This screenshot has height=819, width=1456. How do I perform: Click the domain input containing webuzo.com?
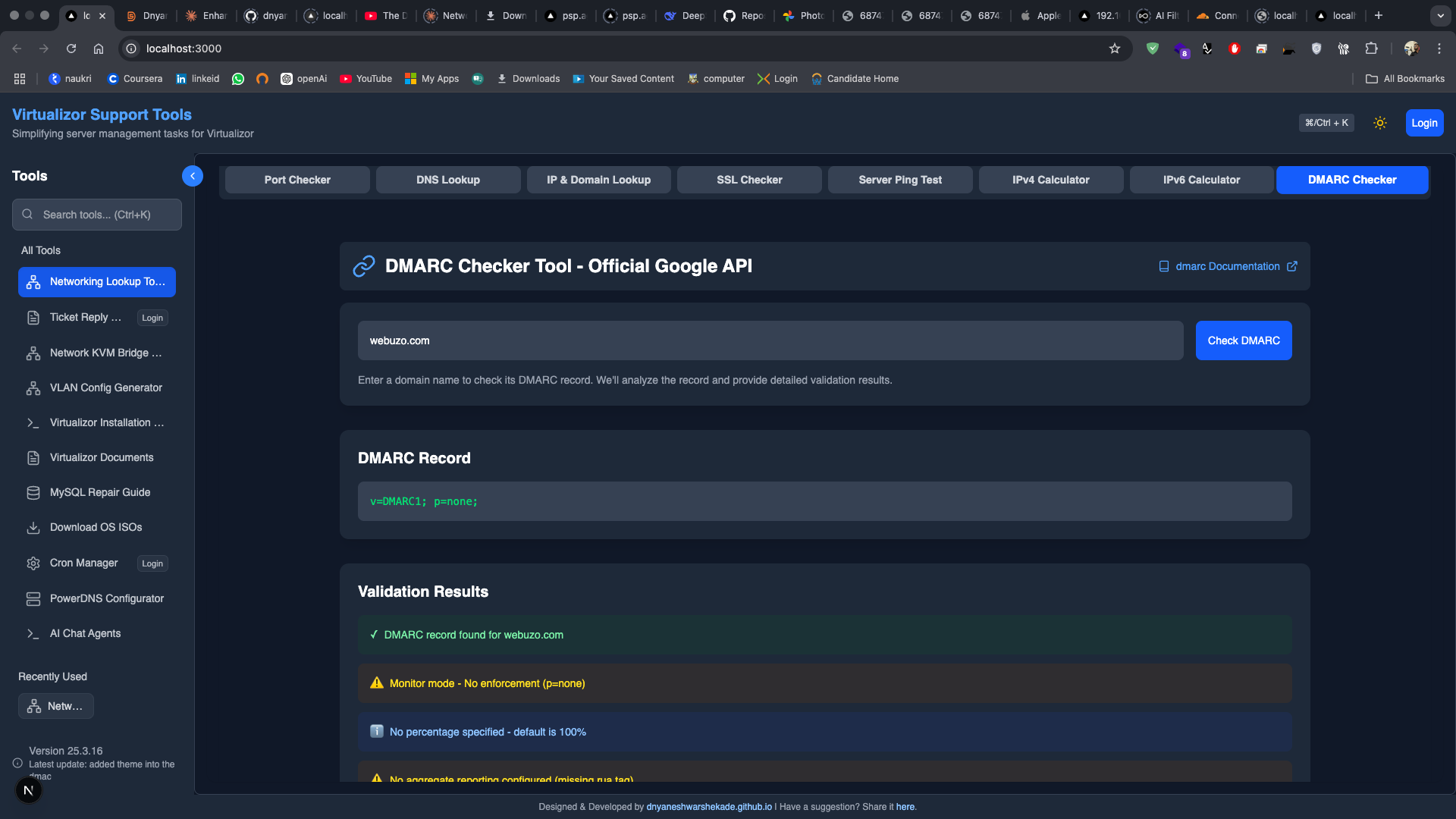[x=770, y=340]
